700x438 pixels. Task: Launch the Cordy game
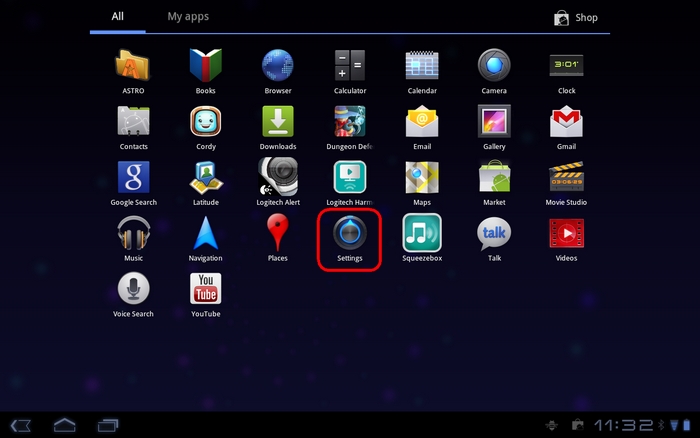205,127
